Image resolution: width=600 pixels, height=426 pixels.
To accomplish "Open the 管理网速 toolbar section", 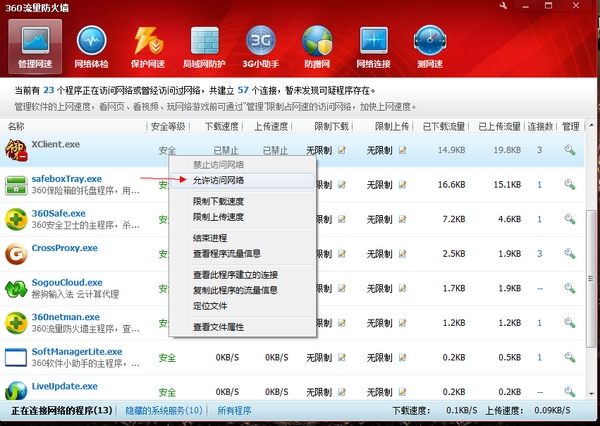I will coord(35,46).
